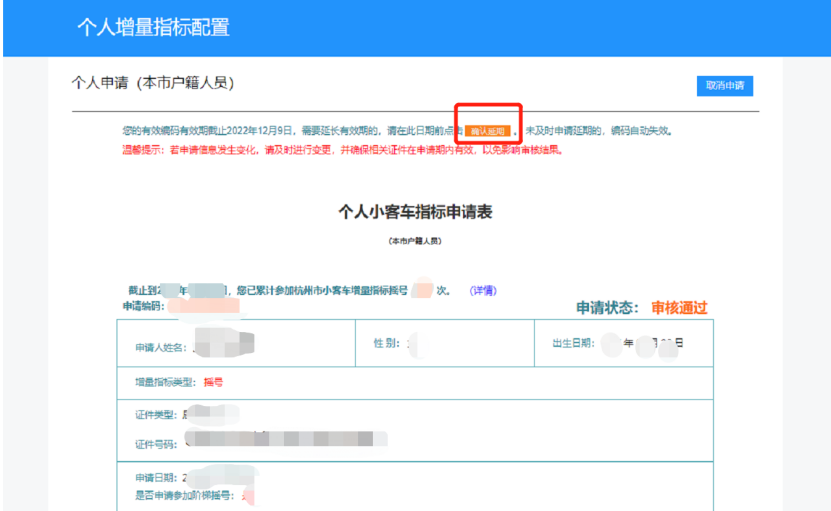This screenshot has height=511, width=831.
Task: Click the 取消申请 button
Action: [x=724, y=86]
